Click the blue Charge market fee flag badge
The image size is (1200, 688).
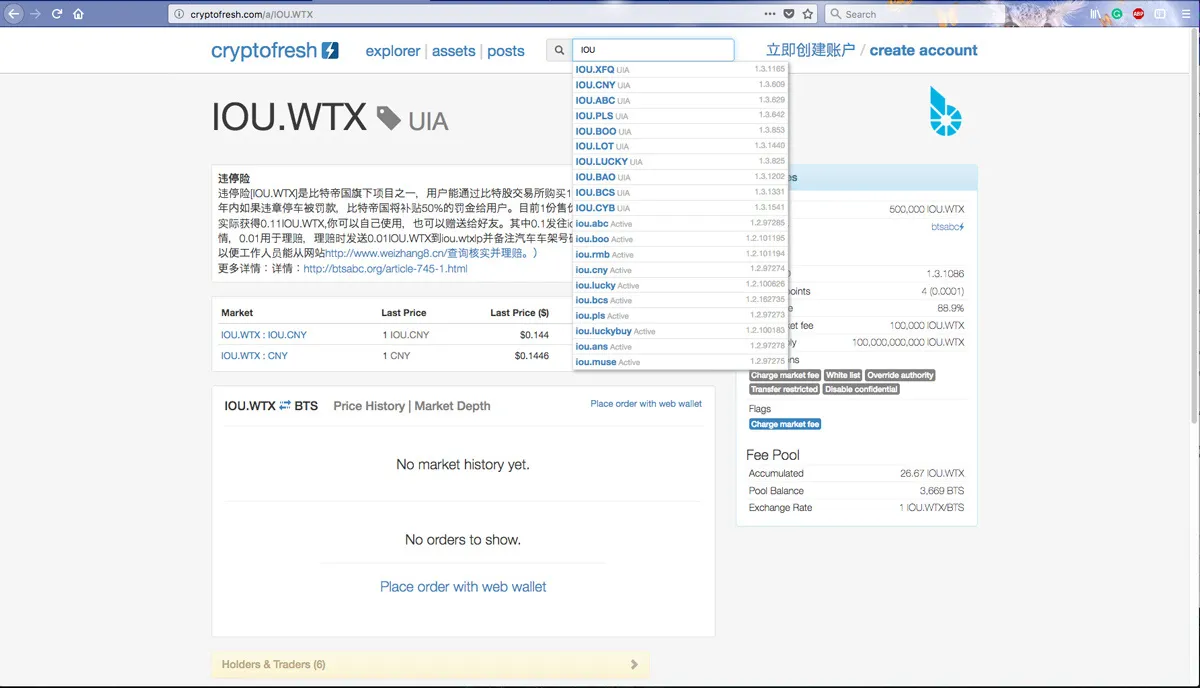[x=785, y=424]
